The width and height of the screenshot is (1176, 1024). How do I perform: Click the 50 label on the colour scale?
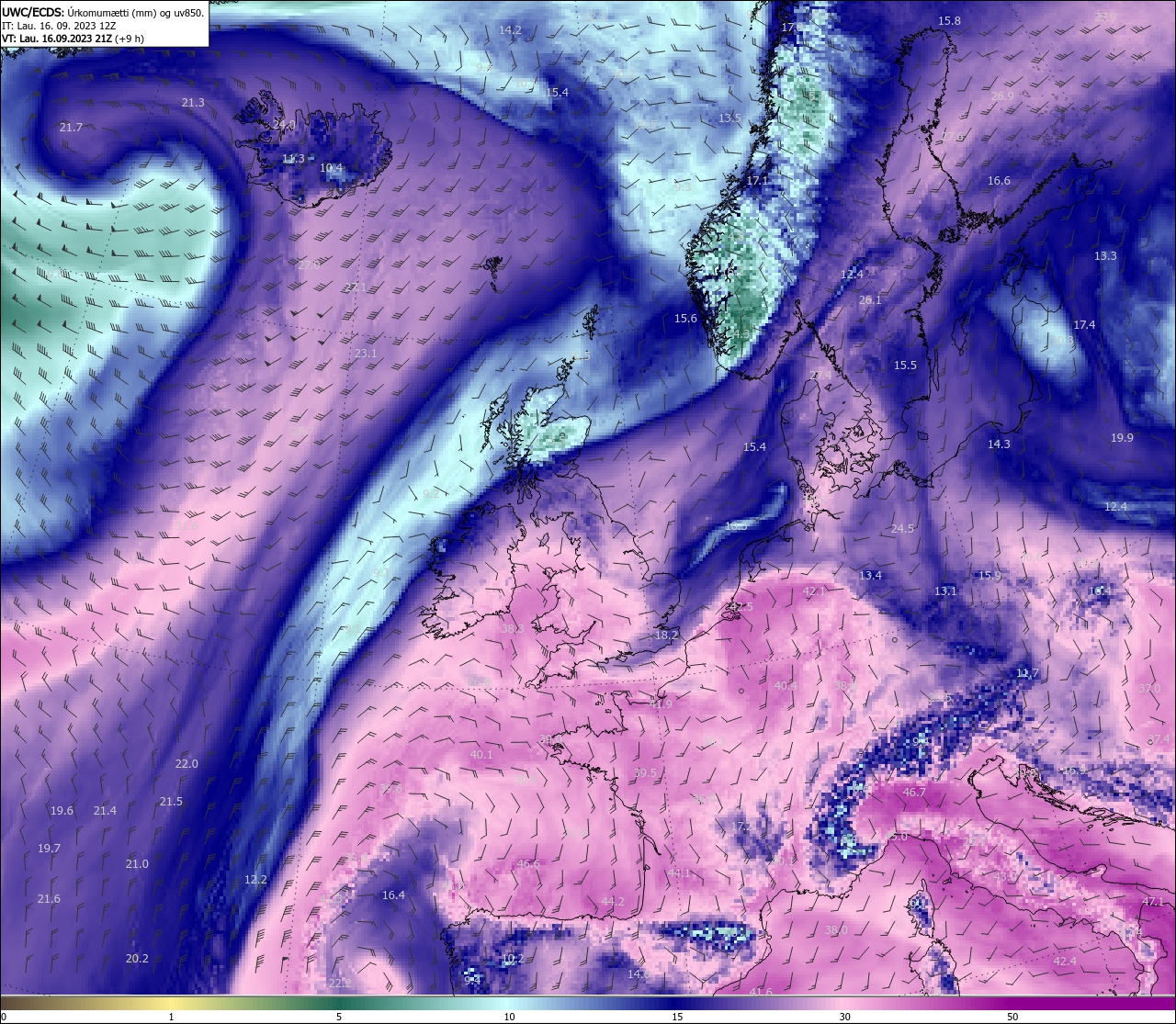click(x=1012, y=1017)
